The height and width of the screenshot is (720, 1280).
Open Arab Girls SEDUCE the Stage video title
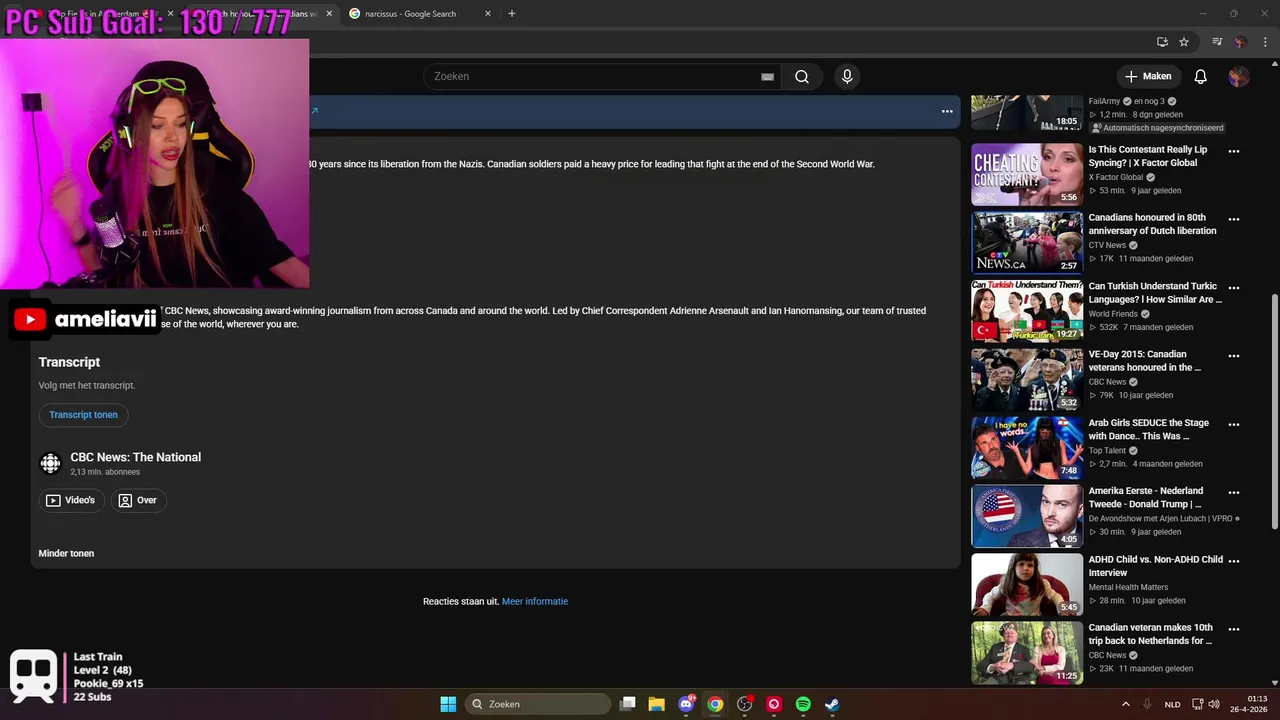click(1148, 429)
